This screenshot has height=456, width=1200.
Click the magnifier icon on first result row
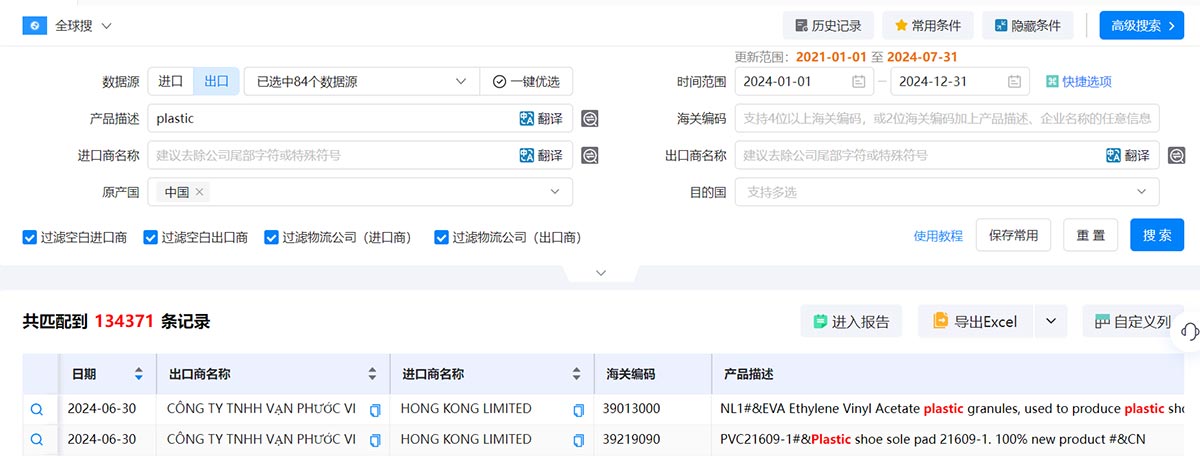[37, 409]
